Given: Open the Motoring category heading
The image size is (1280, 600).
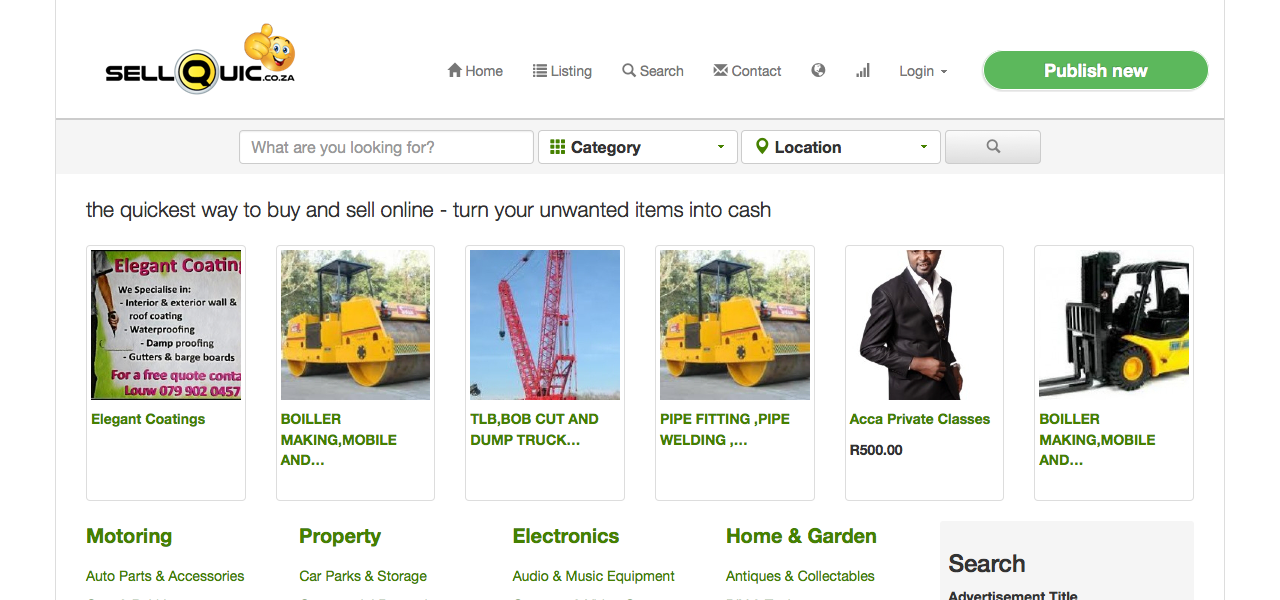Looking at the screenshot, I should coord(129,536).
